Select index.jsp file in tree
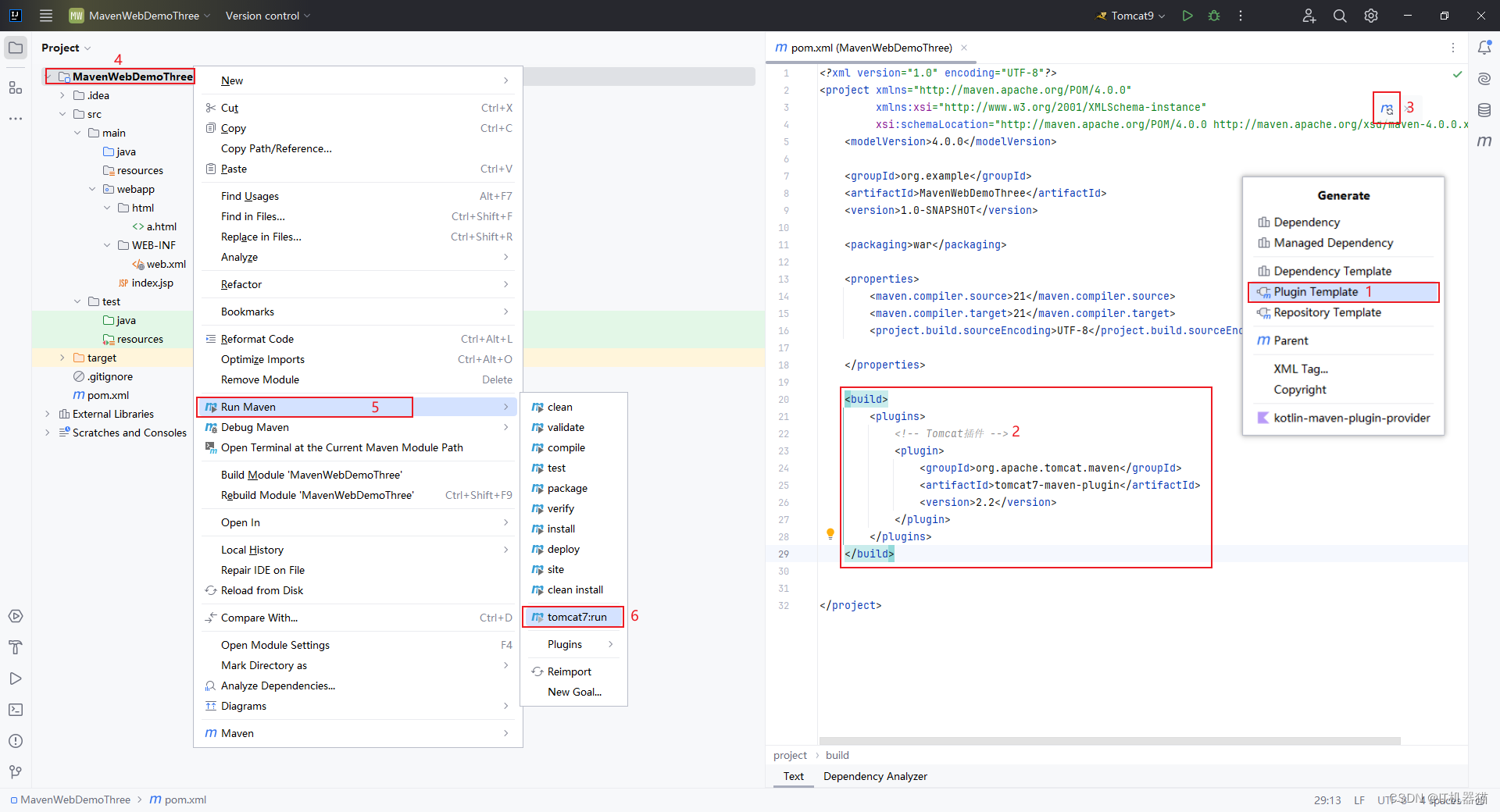Image resolution: width=1500 pixels, height=812 pixels. (x=145, y=283)
